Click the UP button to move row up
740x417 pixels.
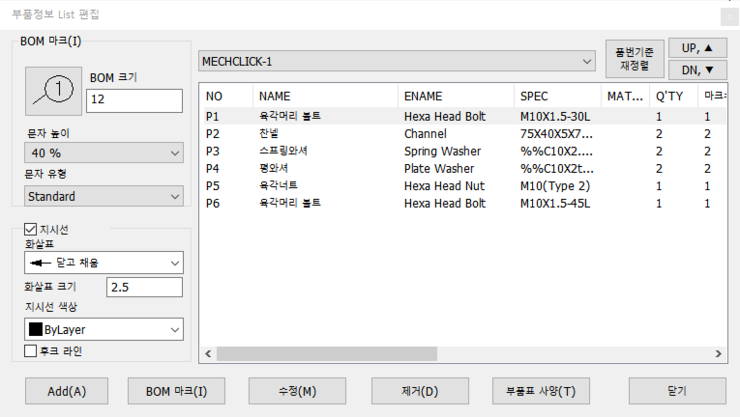(x=698, y=48)
